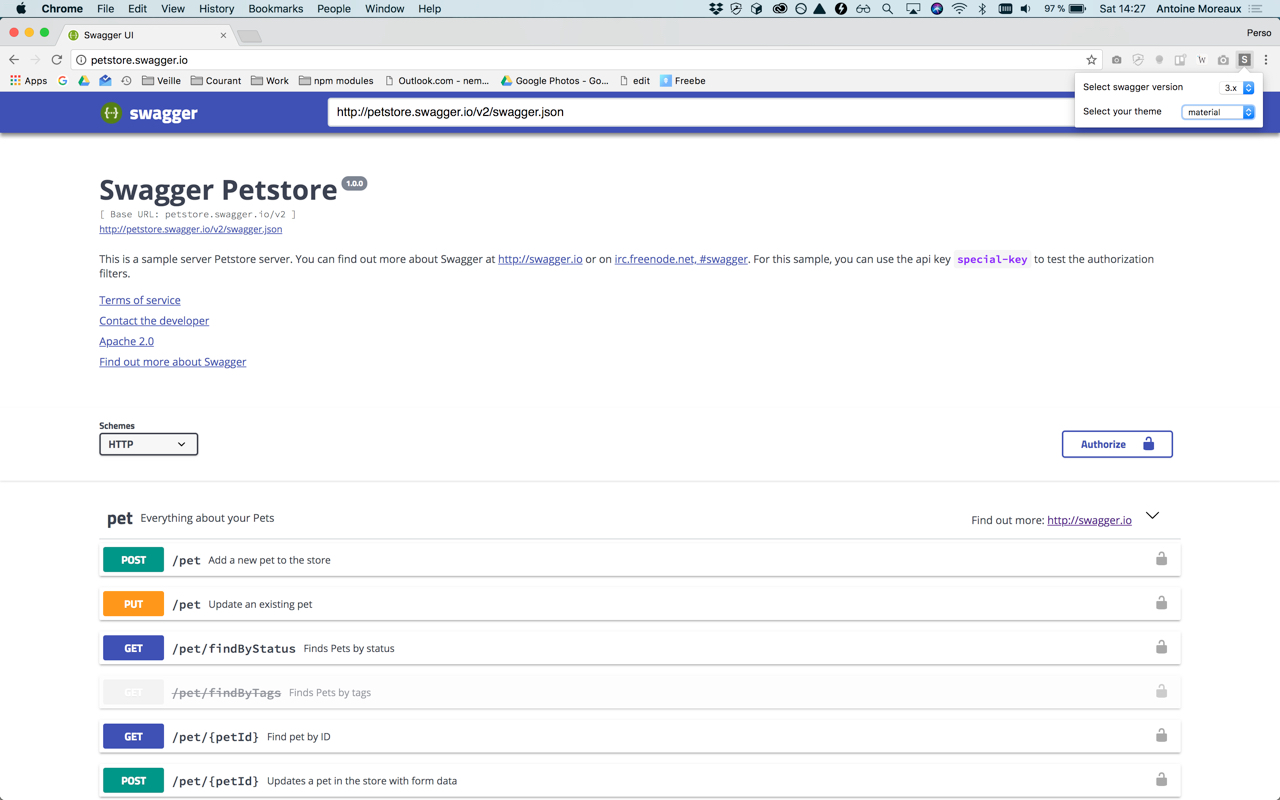Screen dimensions: 1280x800
Task: Expand the POST /pet Add a new pet operation
Action: [x=640, y=559]
